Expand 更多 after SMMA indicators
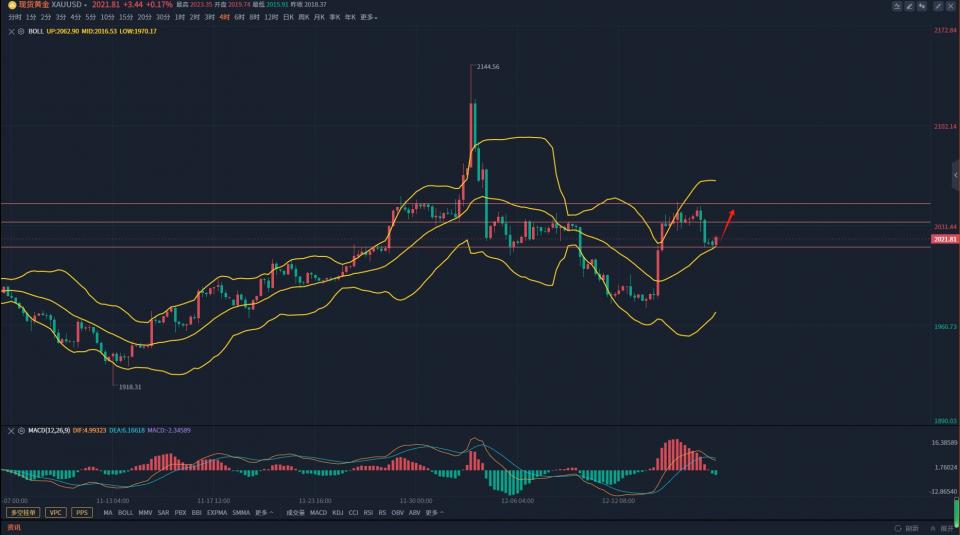The width and height of the screenshot is (960, 535). click(266, 512)
